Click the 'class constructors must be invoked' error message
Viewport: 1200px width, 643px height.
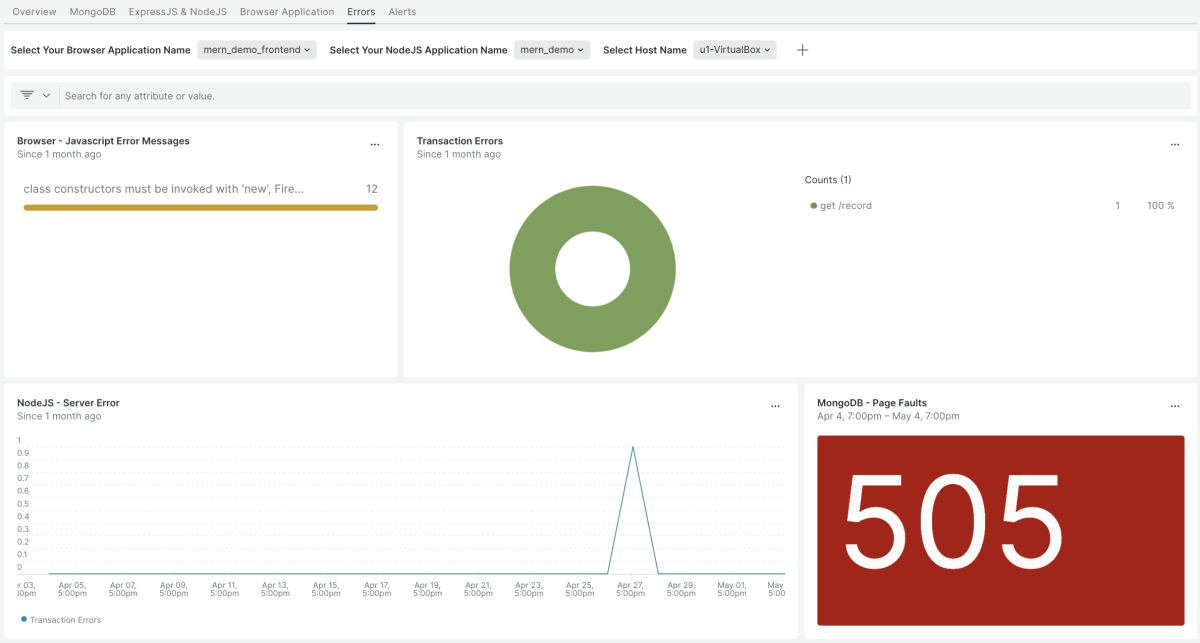click(164, 189)
